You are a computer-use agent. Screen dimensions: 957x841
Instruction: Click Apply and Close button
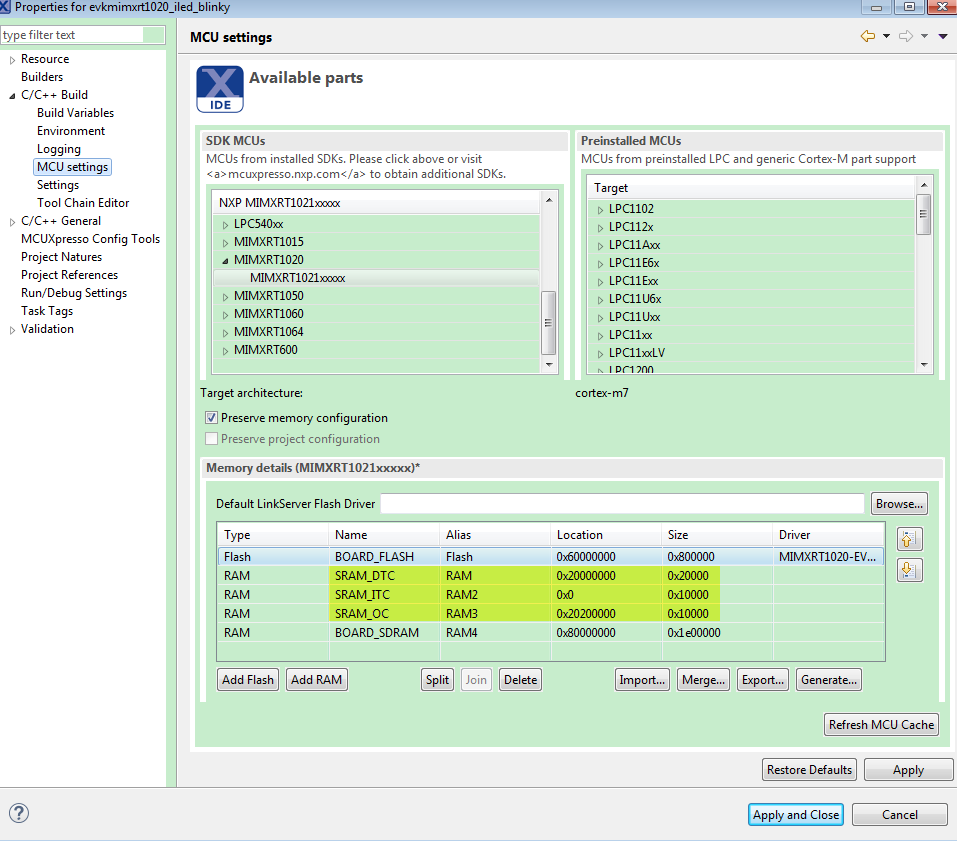pos(795,815)
